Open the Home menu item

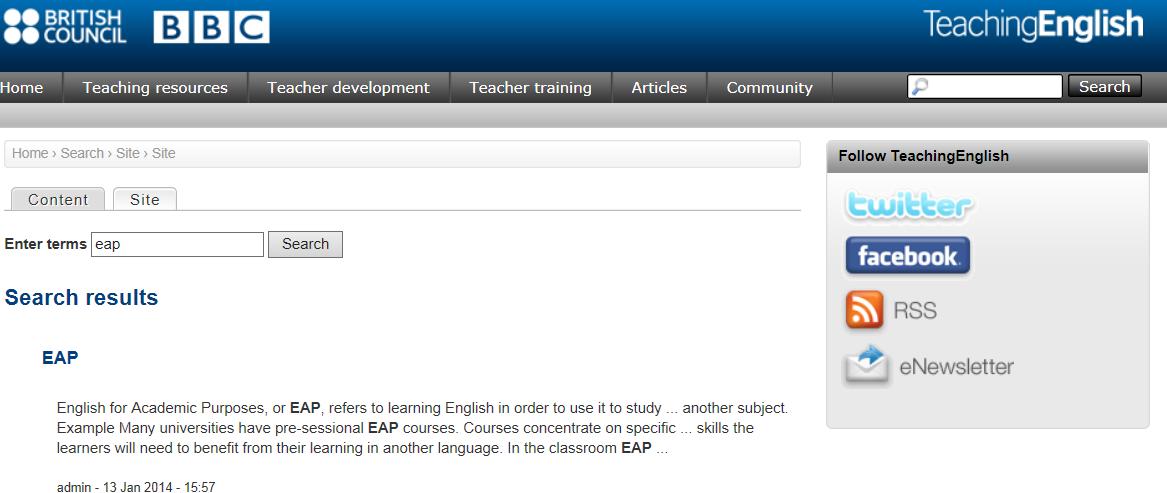point(22,88)
